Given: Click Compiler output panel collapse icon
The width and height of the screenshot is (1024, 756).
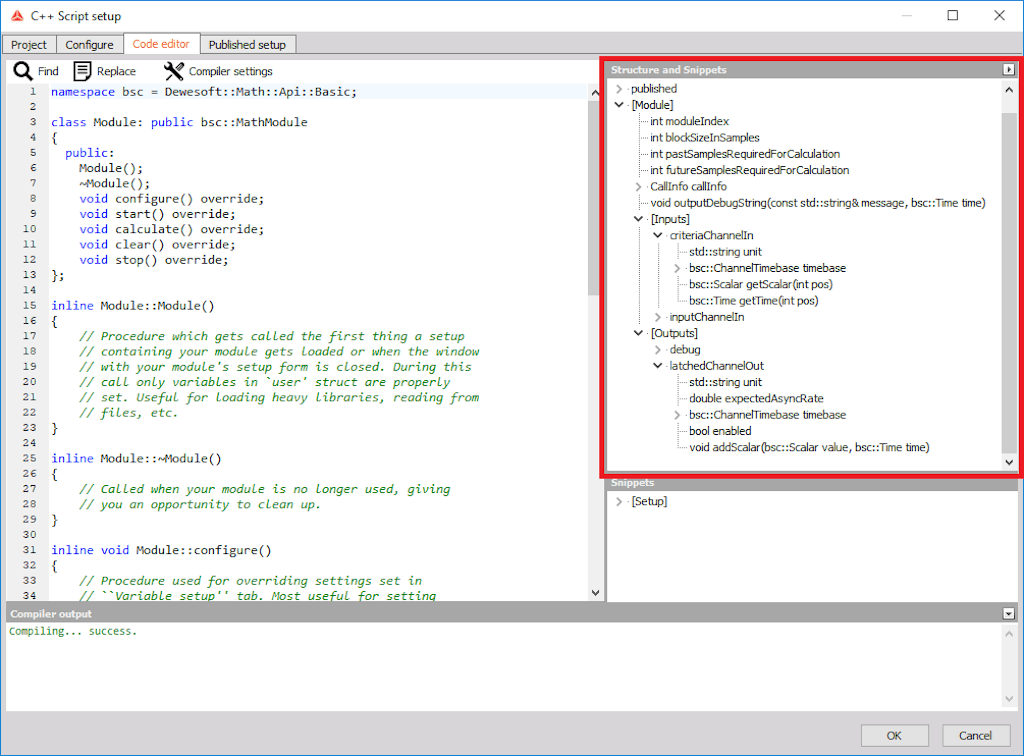Looking at the screenshot, I should coord(1009,614).
